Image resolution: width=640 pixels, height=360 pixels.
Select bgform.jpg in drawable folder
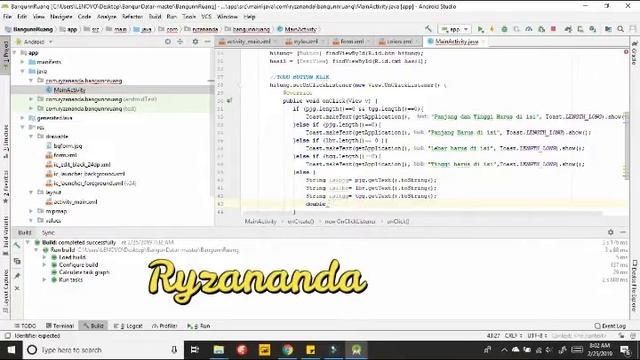pyautogui.click(x=67, y=146)
